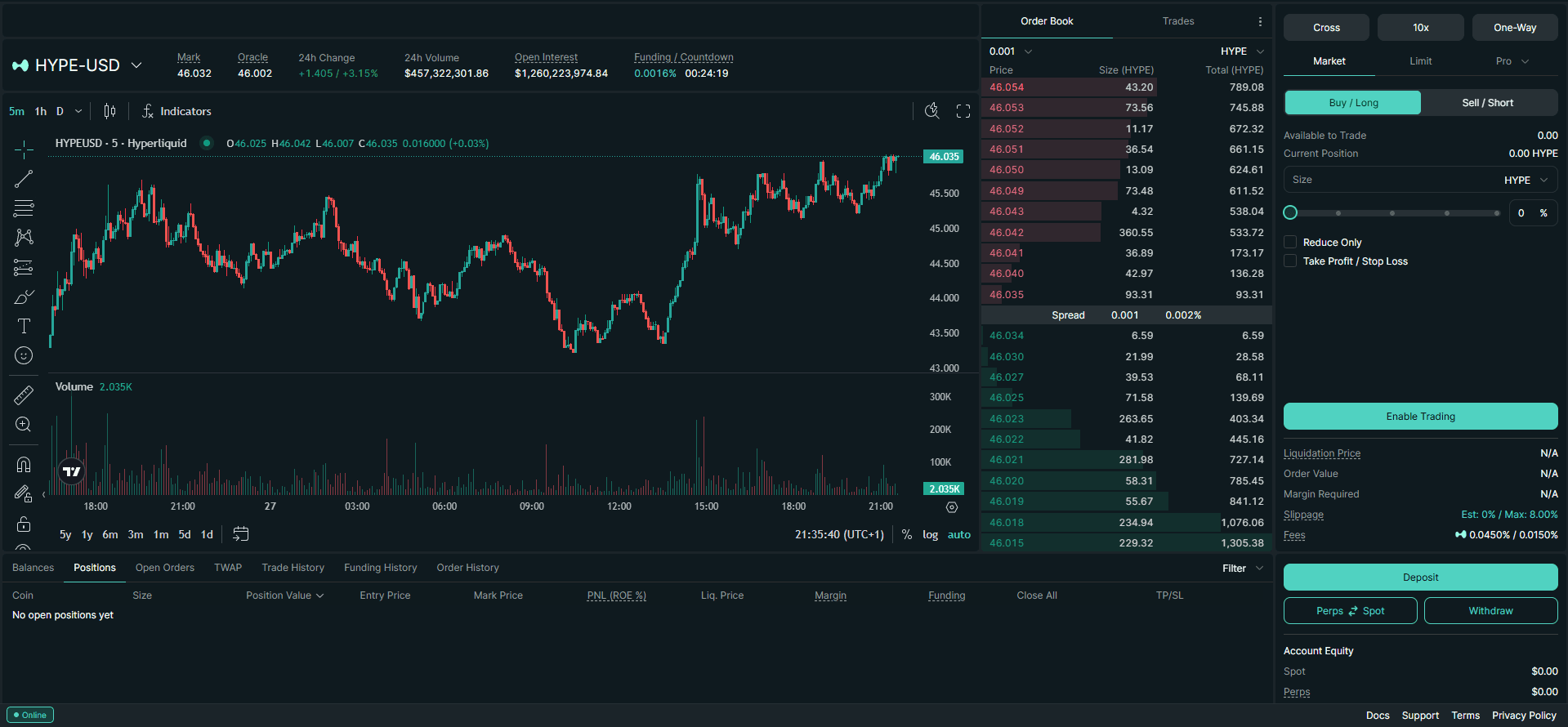Open chart type candles selector

109,111
